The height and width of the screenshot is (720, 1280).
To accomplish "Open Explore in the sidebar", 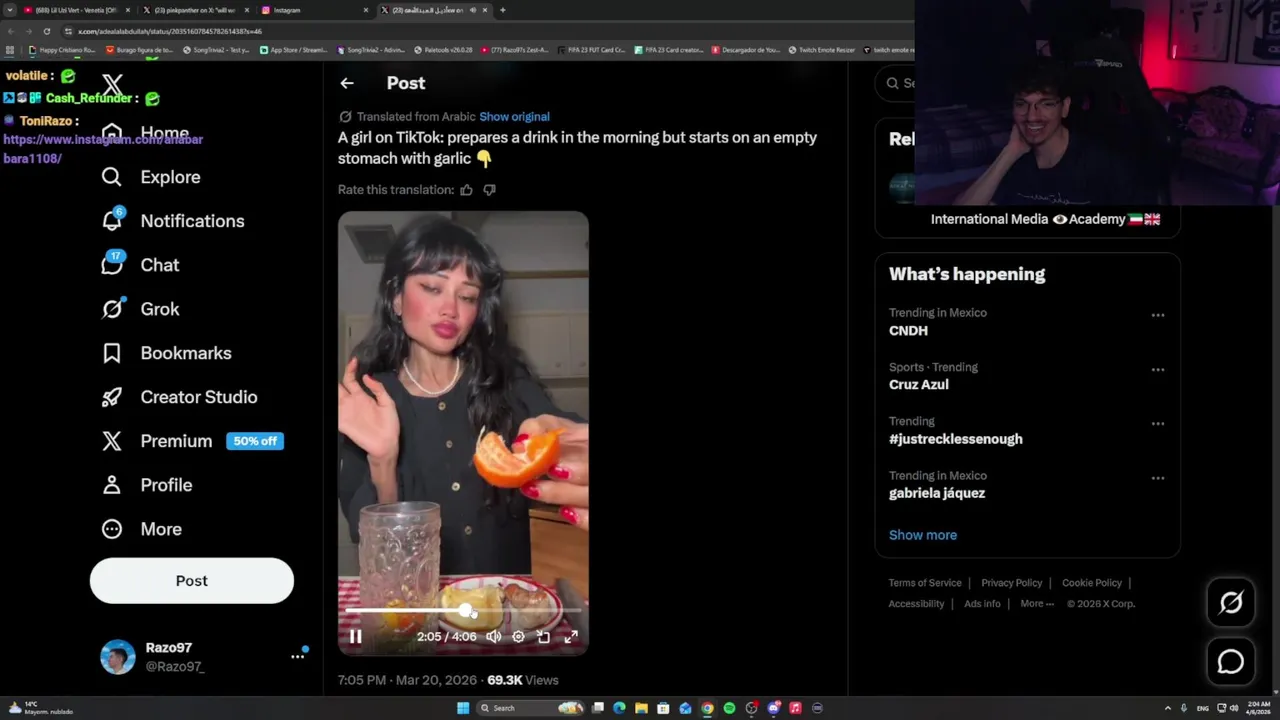I will click(151, 177).
